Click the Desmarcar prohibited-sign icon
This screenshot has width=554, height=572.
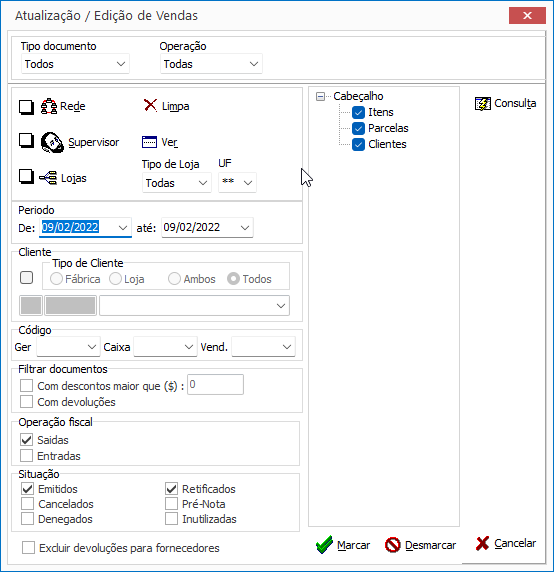tap(393, 545)
